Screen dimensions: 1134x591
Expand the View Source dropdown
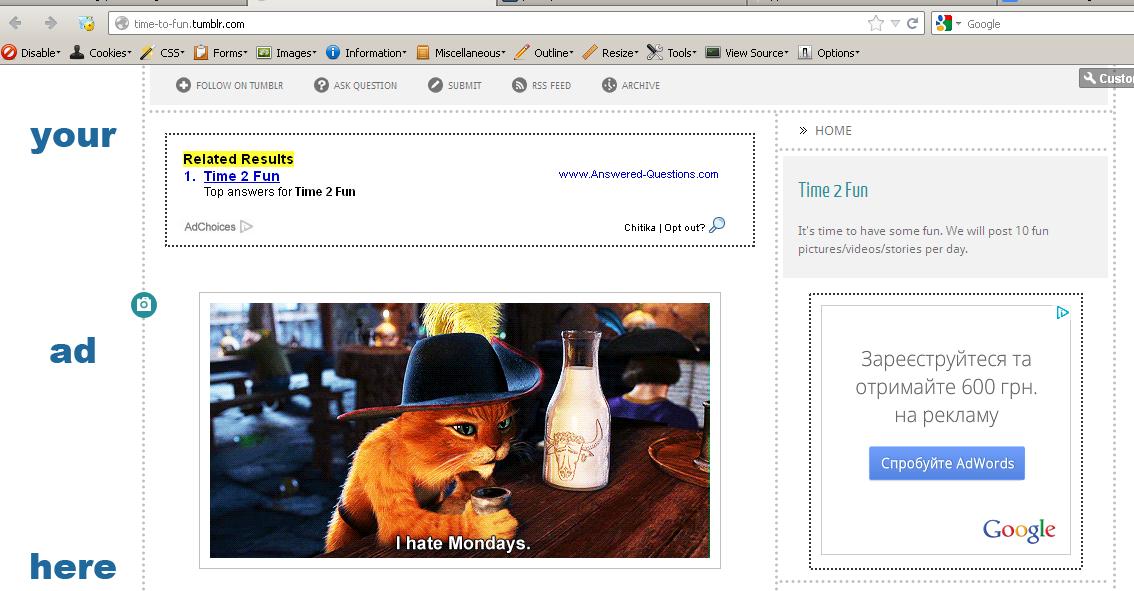(747, 53)
